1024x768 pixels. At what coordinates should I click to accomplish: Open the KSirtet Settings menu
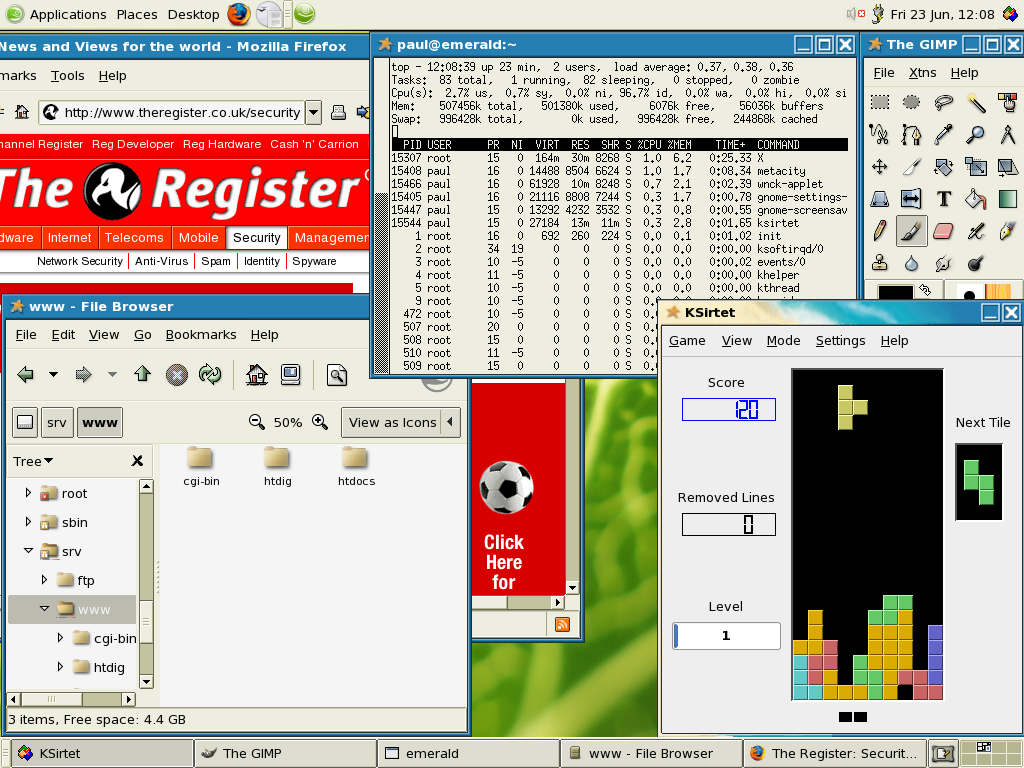pos(840,340)
